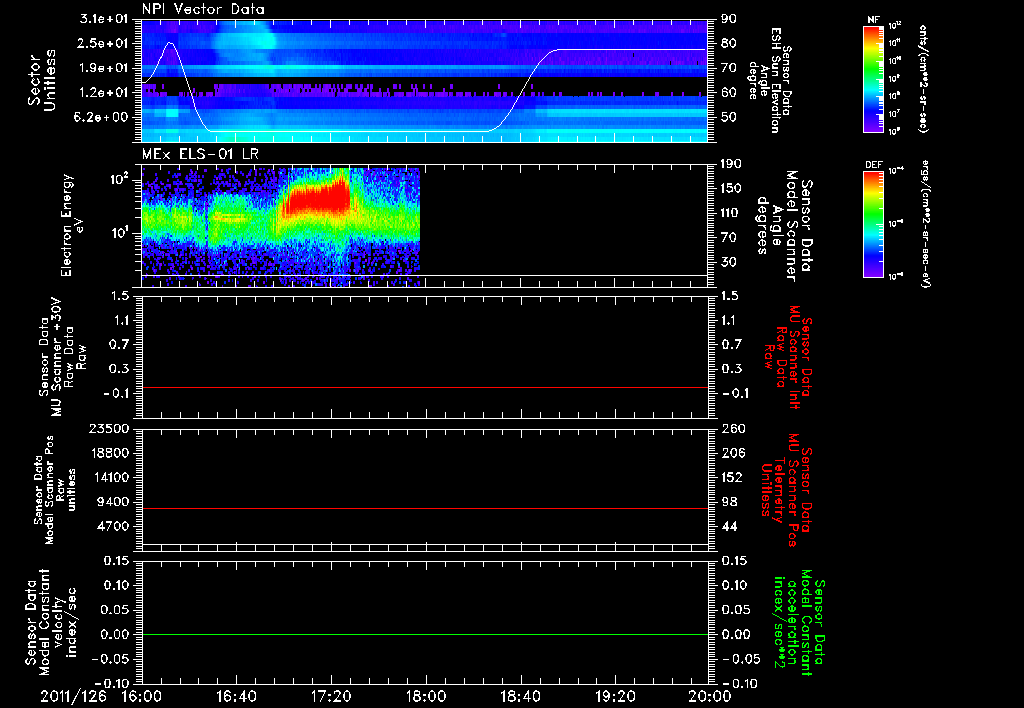Screen dimensions: 1024x708
Task: Click the 16:00 time axis label
Action: click(x=142, y=696)
